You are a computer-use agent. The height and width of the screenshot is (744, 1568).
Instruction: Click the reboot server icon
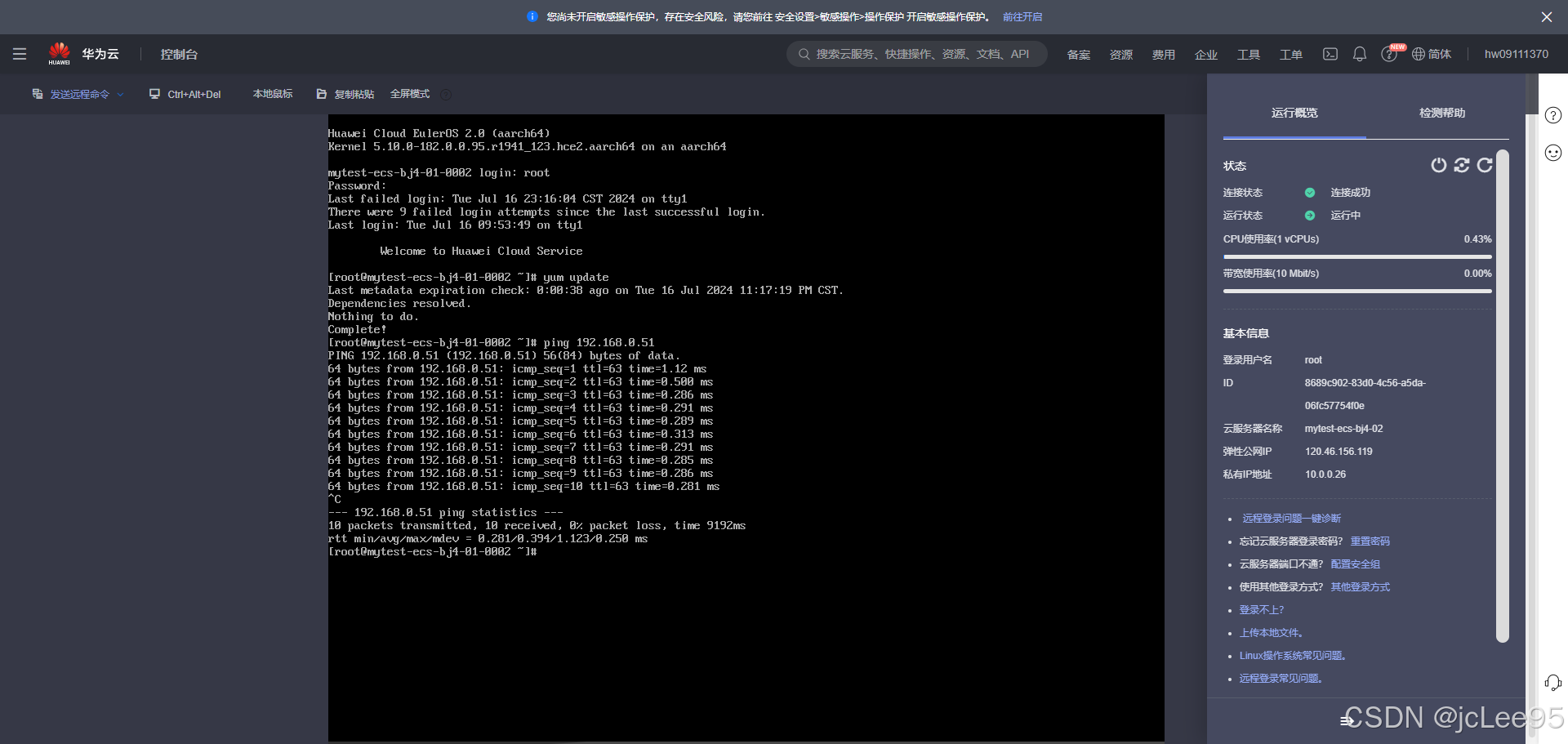click(x=1462, y=165)
